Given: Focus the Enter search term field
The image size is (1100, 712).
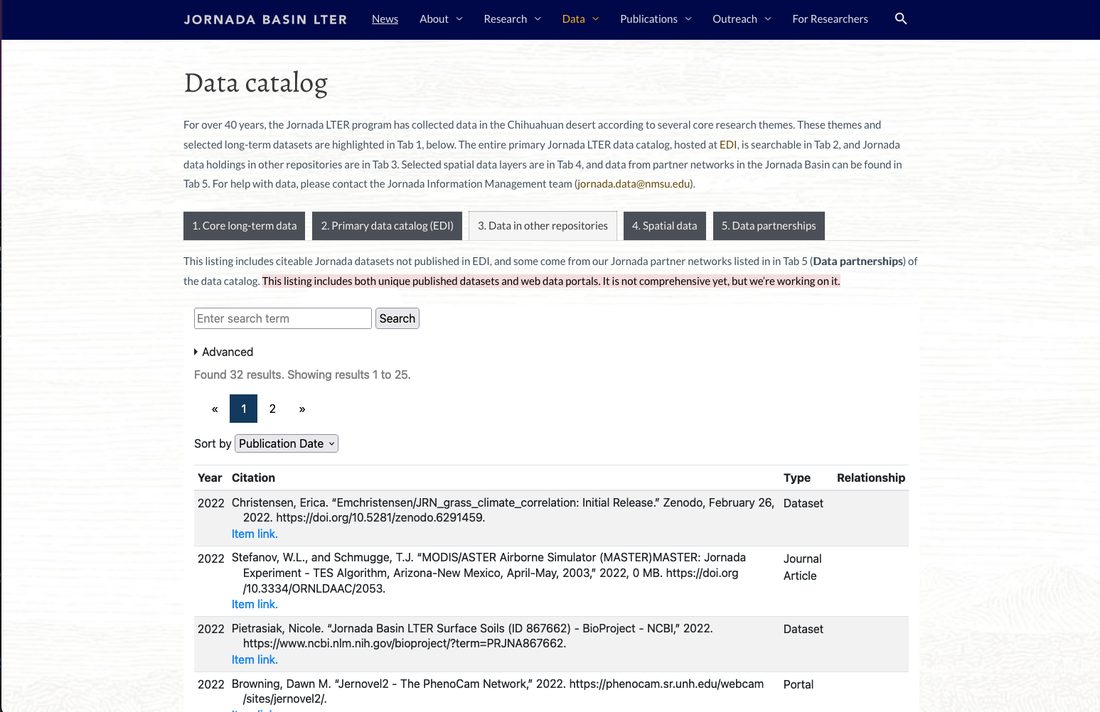Looking at the screenshot, I should point(283,318).
